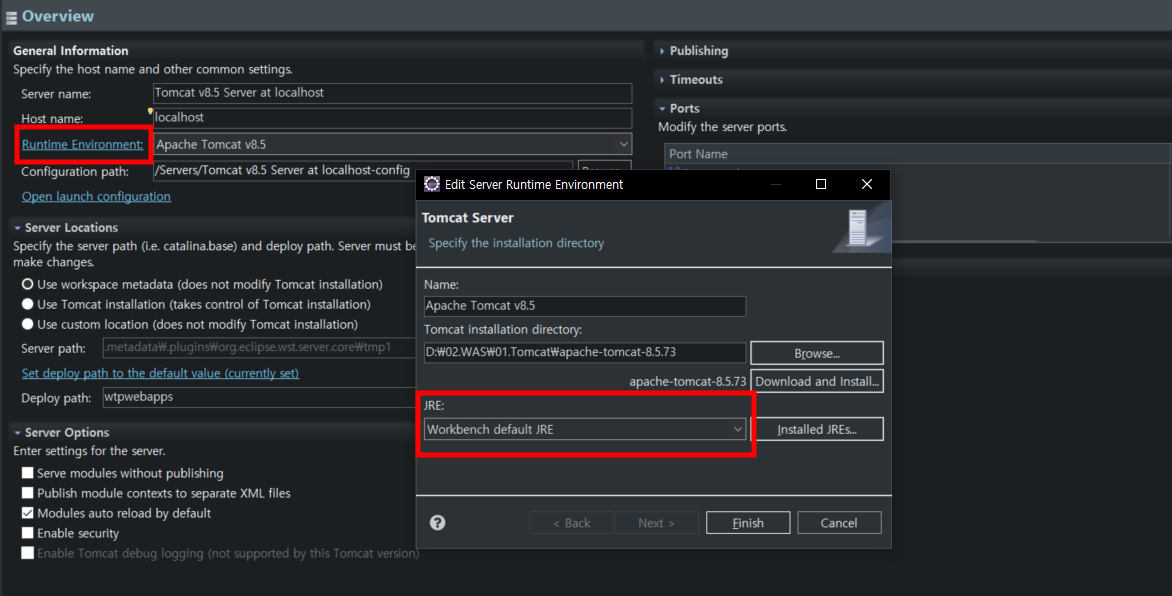Click the Tomcat installation directory field

click(x=584, y=353)
